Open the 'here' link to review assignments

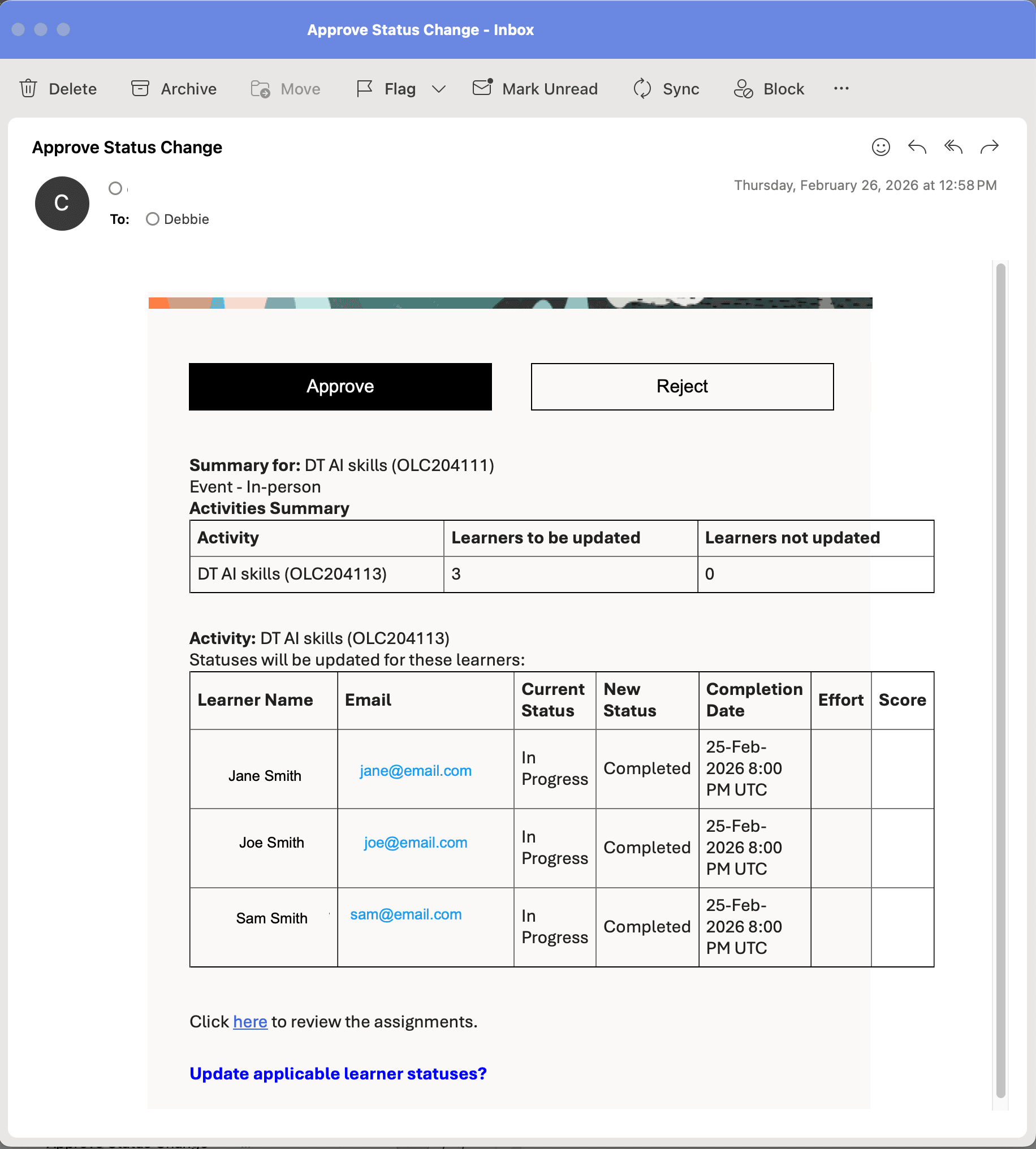[249, 1022]
